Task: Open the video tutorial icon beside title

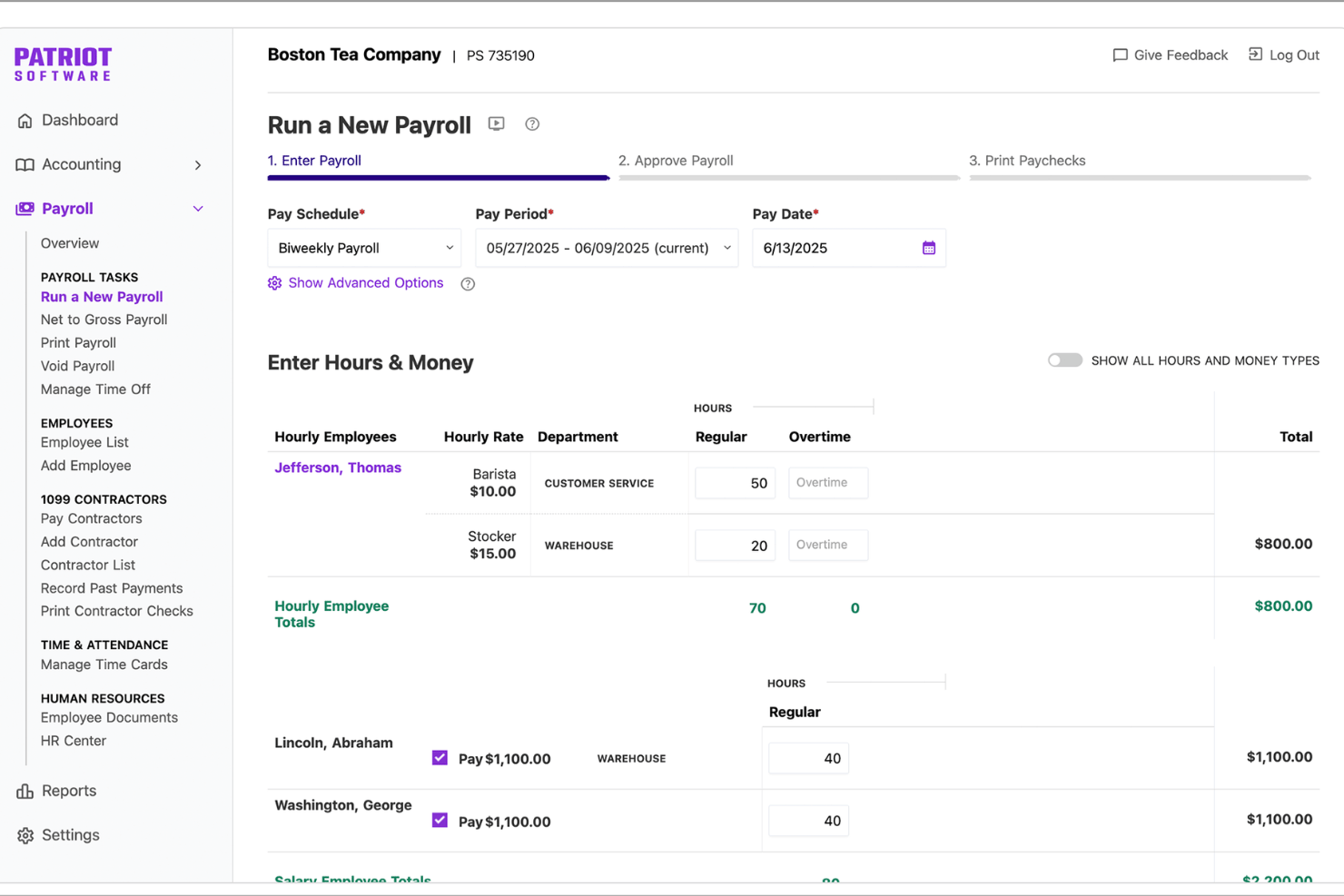Action: coord(496,123)
